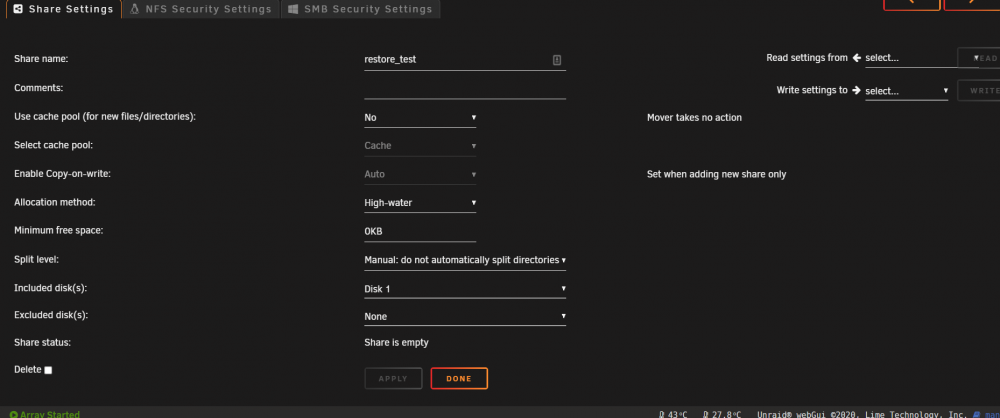Screen dimensions: 1000x418
Task: Click the 'Share name:' label
Action: click(41, 59)
